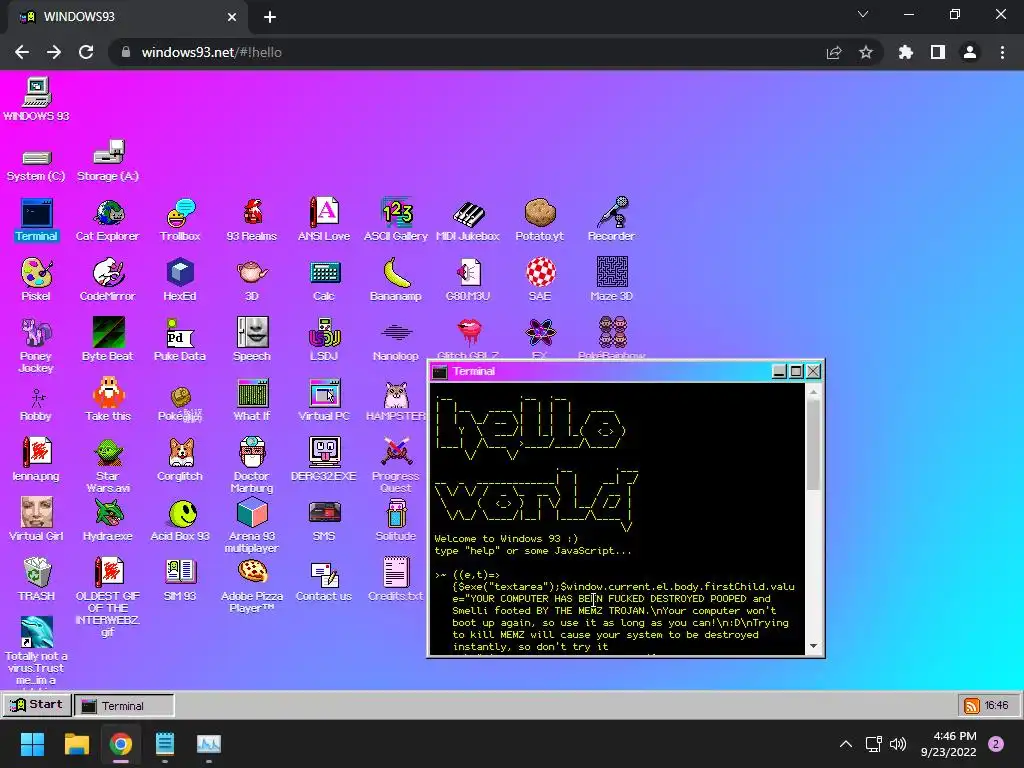
Task: Click the Terminal scrollbar up arrow
Action: [x=813, y=392]
